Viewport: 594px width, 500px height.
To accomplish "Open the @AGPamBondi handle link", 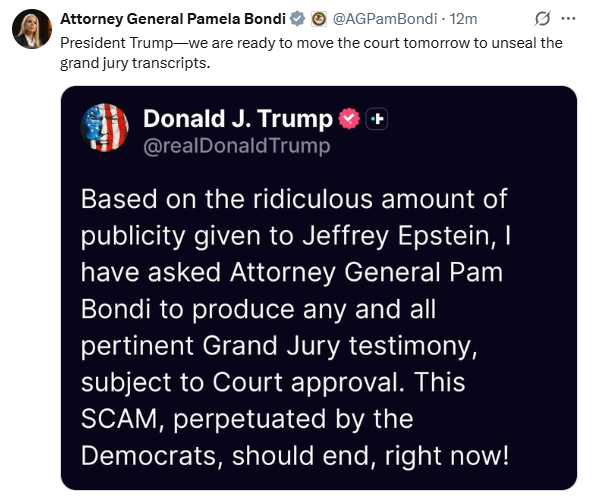I will (x=385, y=19).
